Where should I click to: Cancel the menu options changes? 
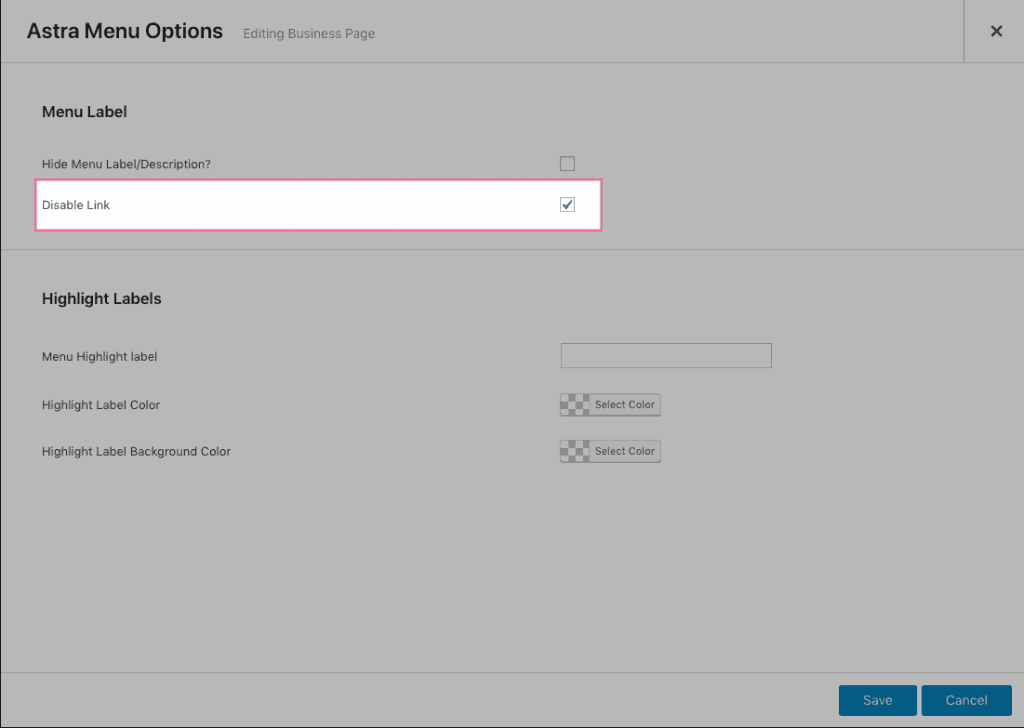[x=966, y=700]
